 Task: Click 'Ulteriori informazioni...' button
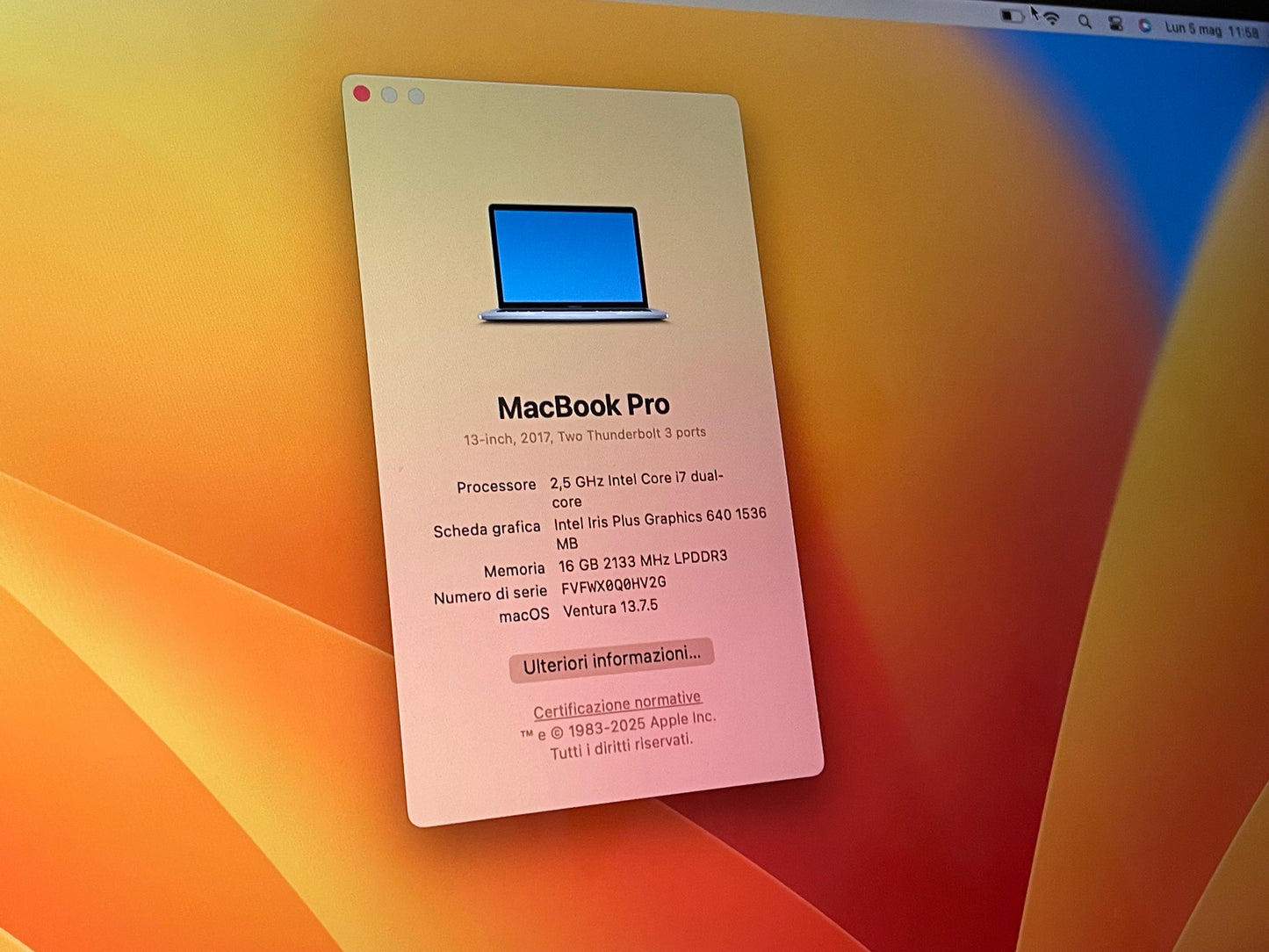pyautogui.click(x=611, y=660)
